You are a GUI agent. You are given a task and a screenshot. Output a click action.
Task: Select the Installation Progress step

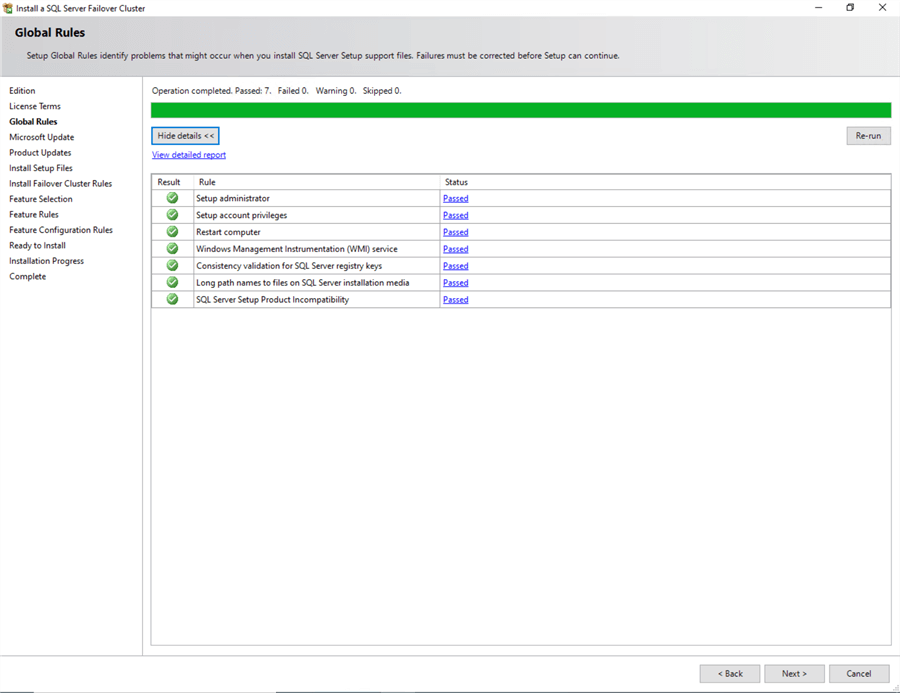pos(46,261)
